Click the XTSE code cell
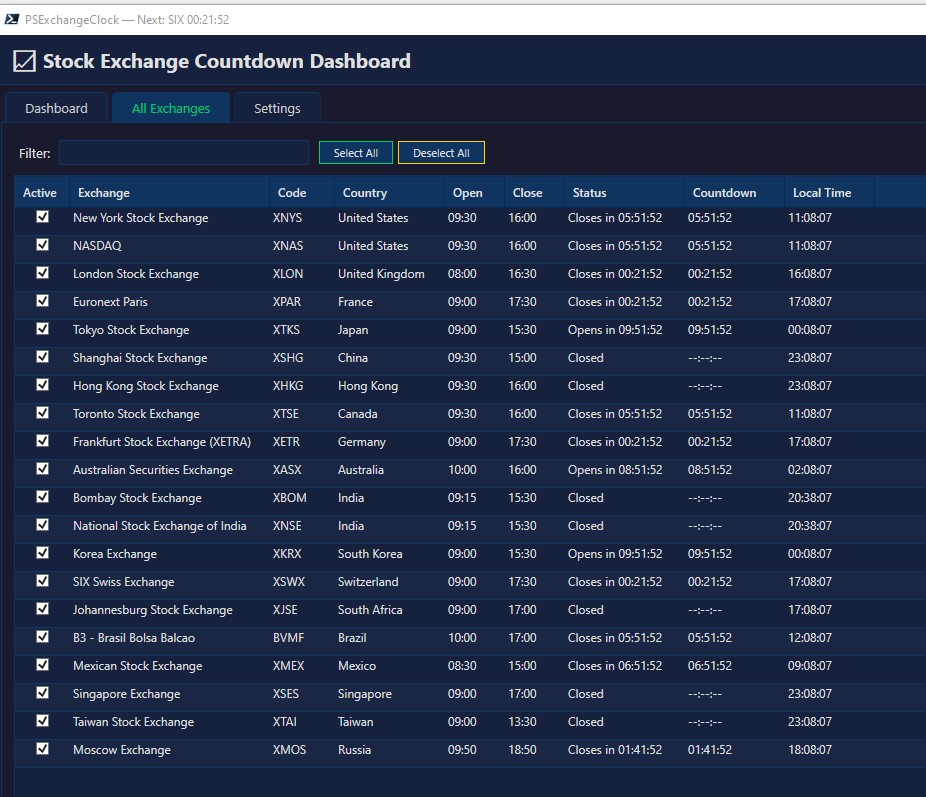 click(x=285, y=414)
